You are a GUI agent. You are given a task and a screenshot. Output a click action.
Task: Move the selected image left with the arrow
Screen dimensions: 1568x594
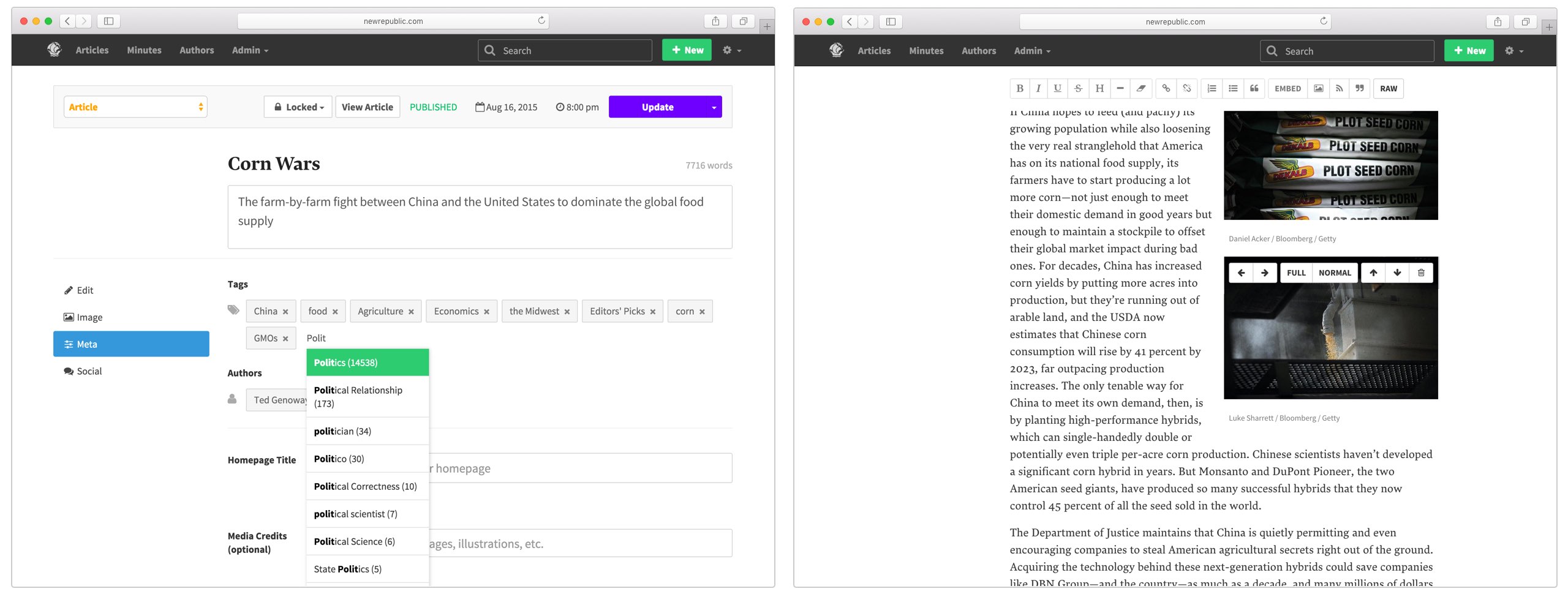(x=1241, y=273)
